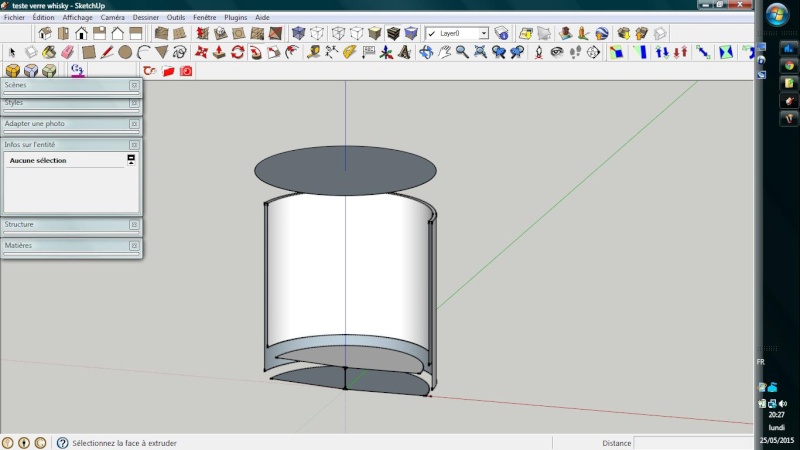This screenshot has height=450, width=800.
Task: Choose the Position Camera tool
Action: tap(539, 52)
